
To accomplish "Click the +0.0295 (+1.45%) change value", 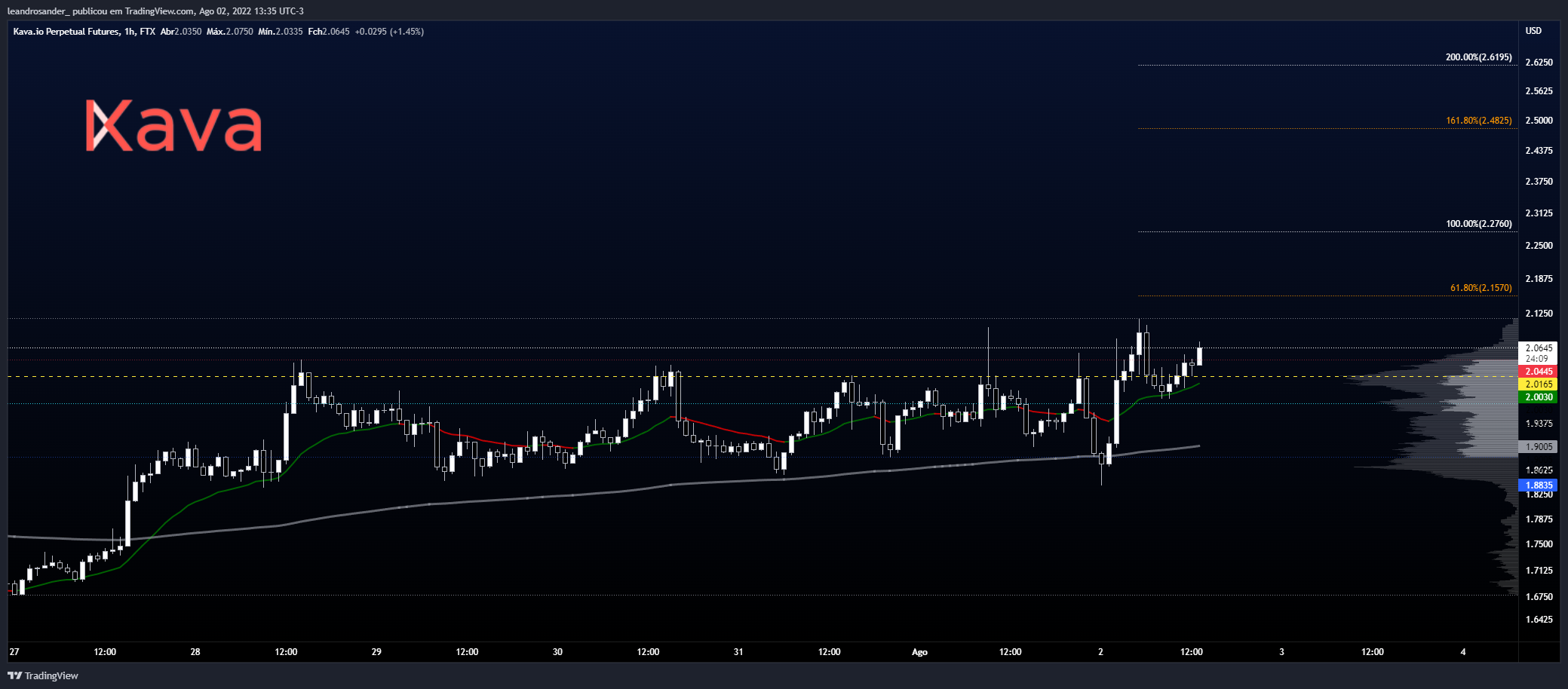I will [389, 32].
